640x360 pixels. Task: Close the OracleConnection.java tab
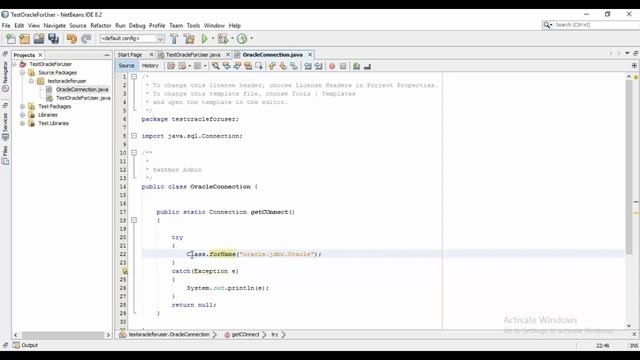coord(310,55)
